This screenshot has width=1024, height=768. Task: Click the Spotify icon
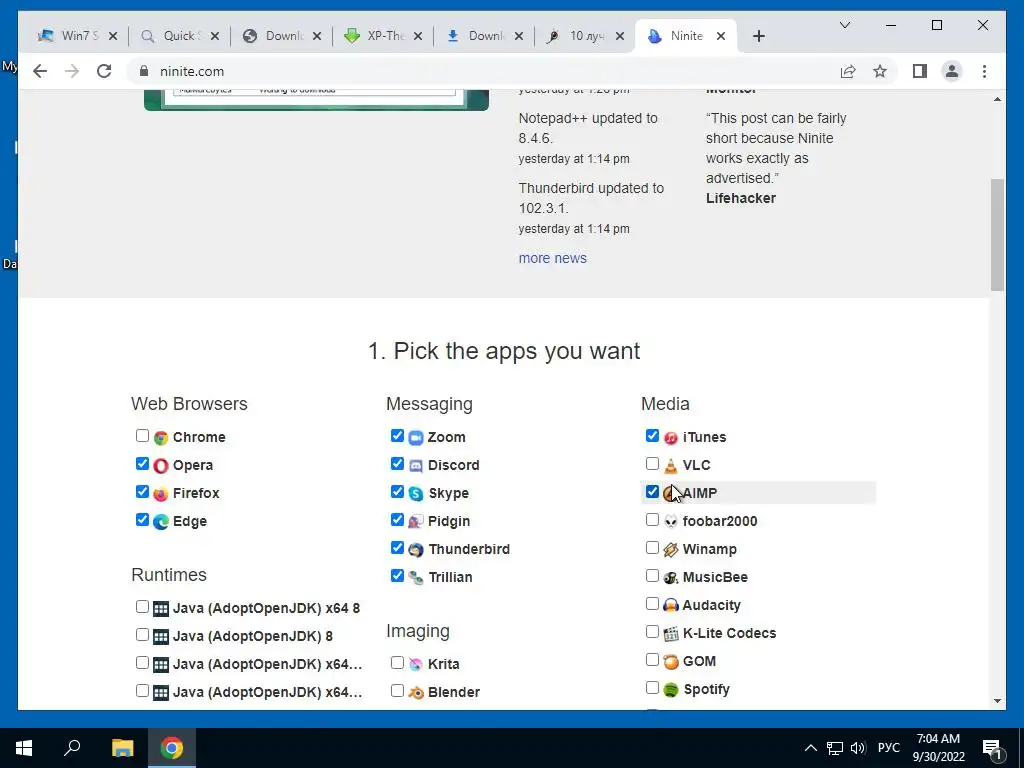tap(671, 690)
